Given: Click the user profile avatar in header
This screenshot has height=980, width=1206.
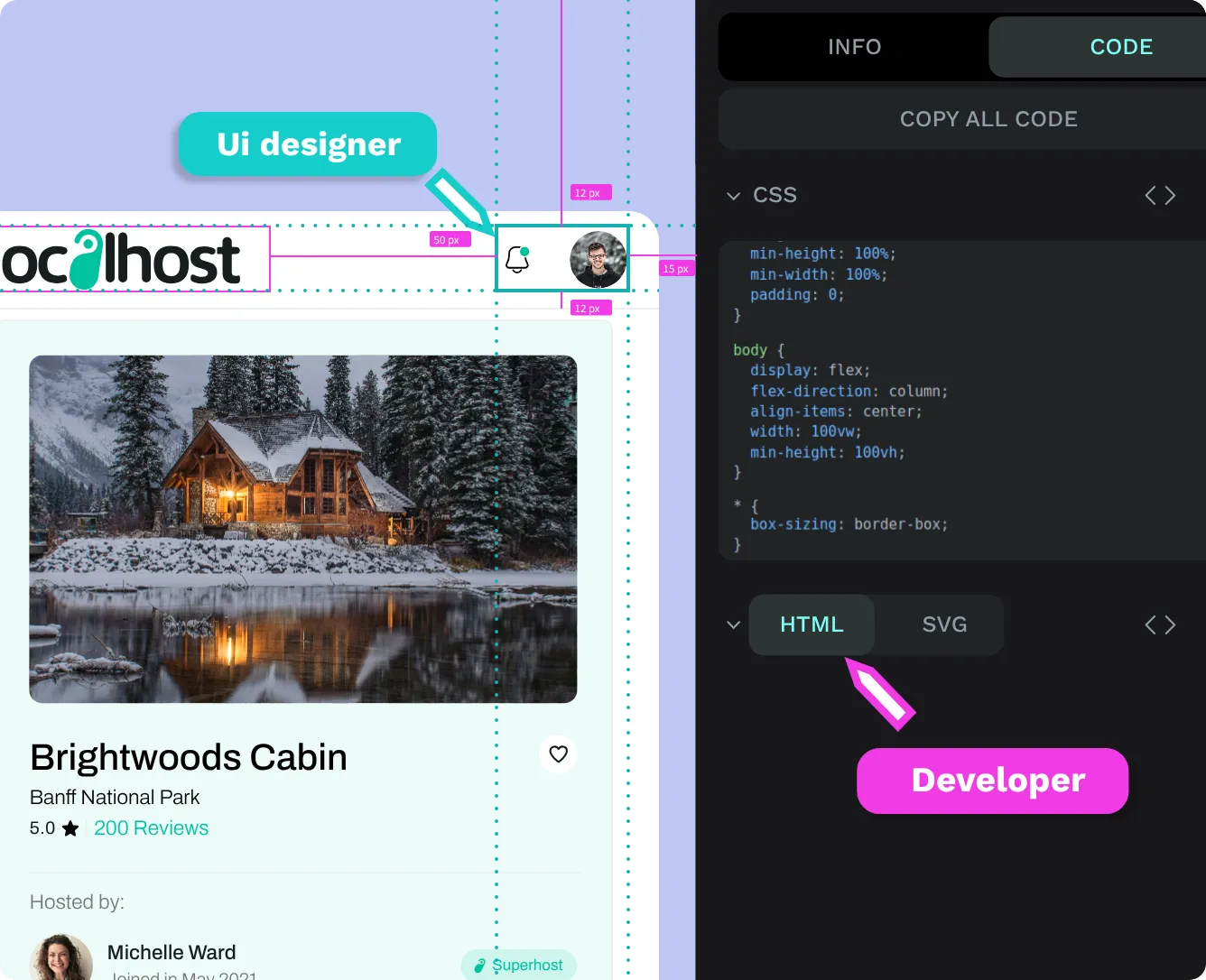Looking at the screenshot, I should tap(598, 259).
